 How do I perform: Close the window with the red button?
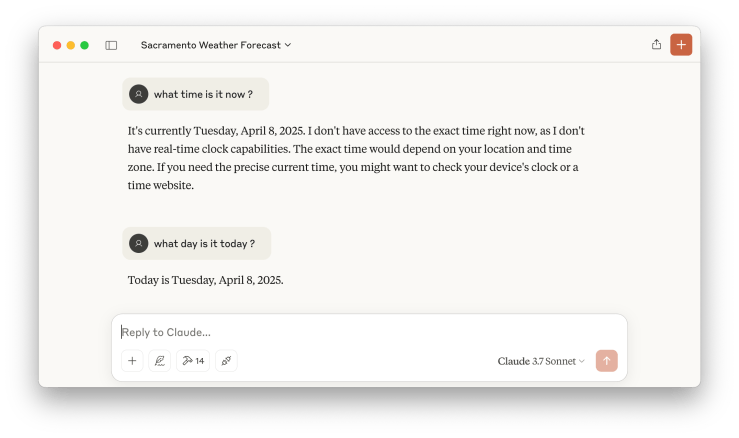point(57,45)
